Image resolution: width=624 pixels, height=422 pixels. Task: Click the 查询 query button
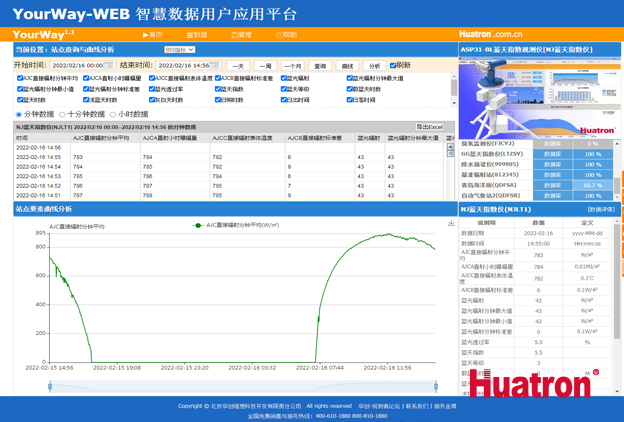[x=320, y=66]
